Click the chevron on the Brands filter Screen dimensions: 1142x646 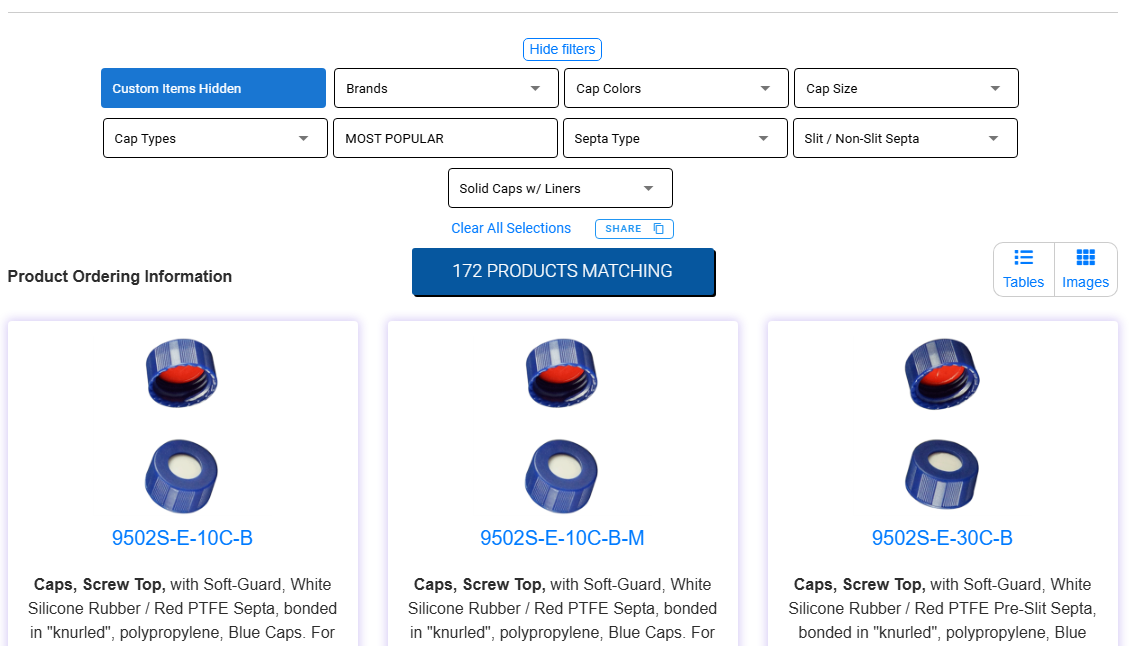pos(534,88)
